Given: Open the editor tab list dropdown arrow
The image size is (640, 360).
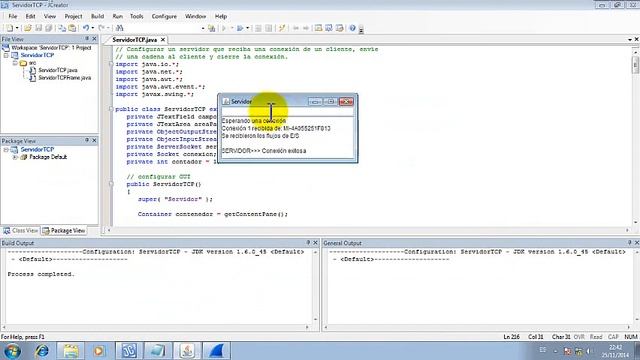Looking at the screenshot, I should point(630,40).
